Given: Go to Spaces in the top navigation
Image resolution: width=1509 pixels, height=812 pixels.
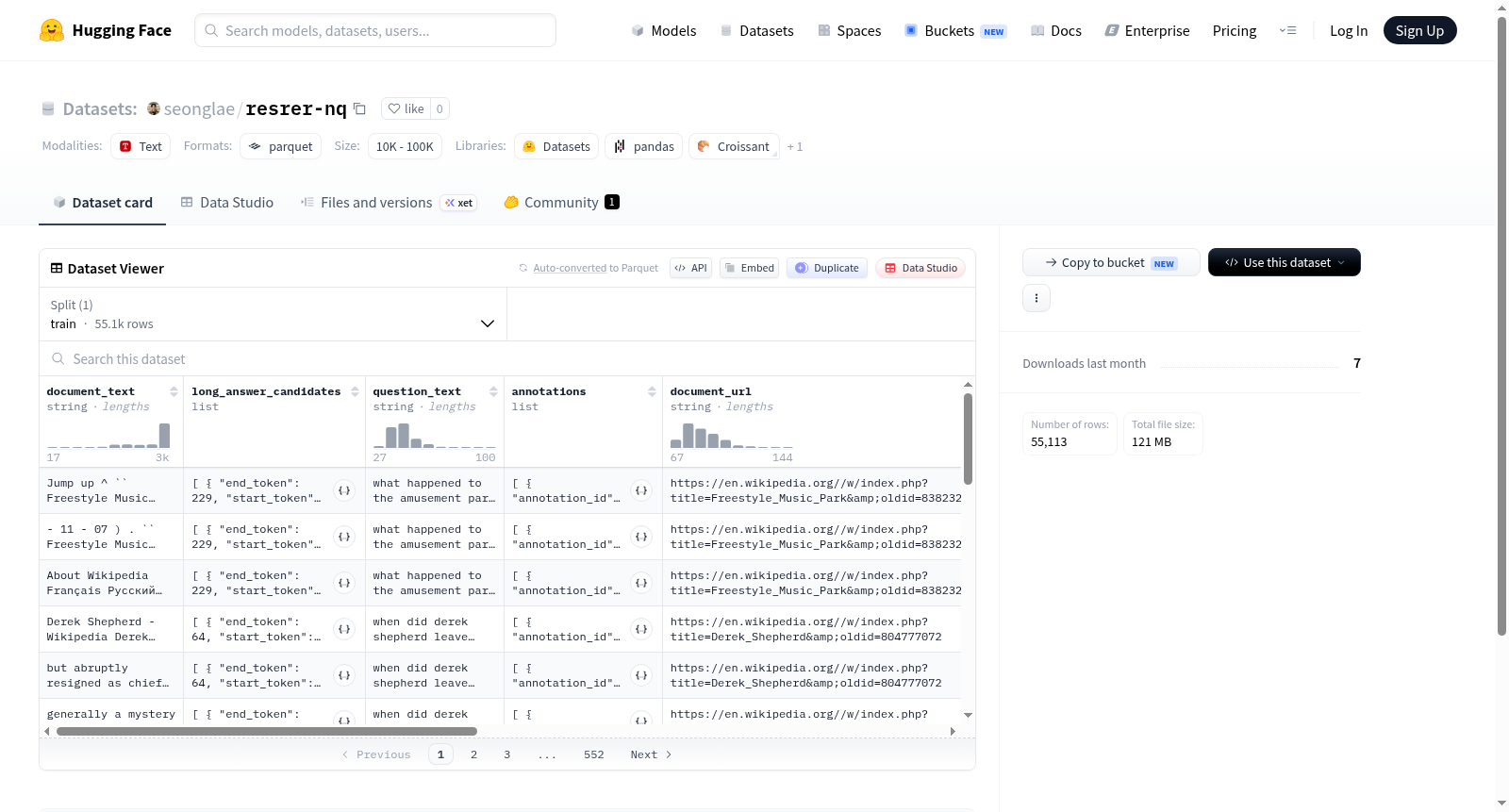Looking at the screenshot, I should tap(850, 30).
